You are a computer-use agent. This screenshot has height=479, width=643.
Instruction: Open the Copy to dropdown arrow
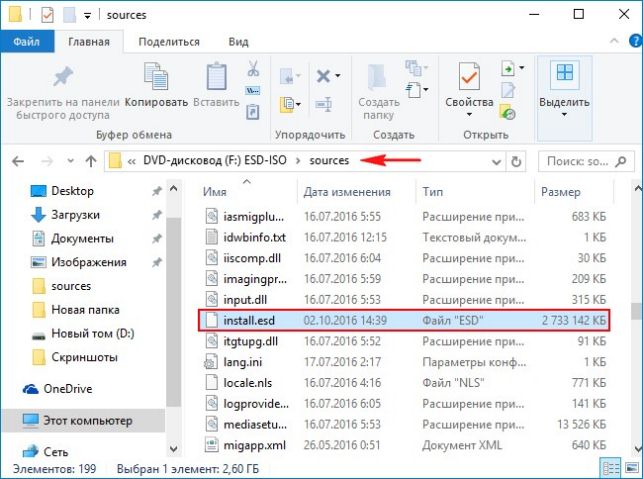(298, 104)
